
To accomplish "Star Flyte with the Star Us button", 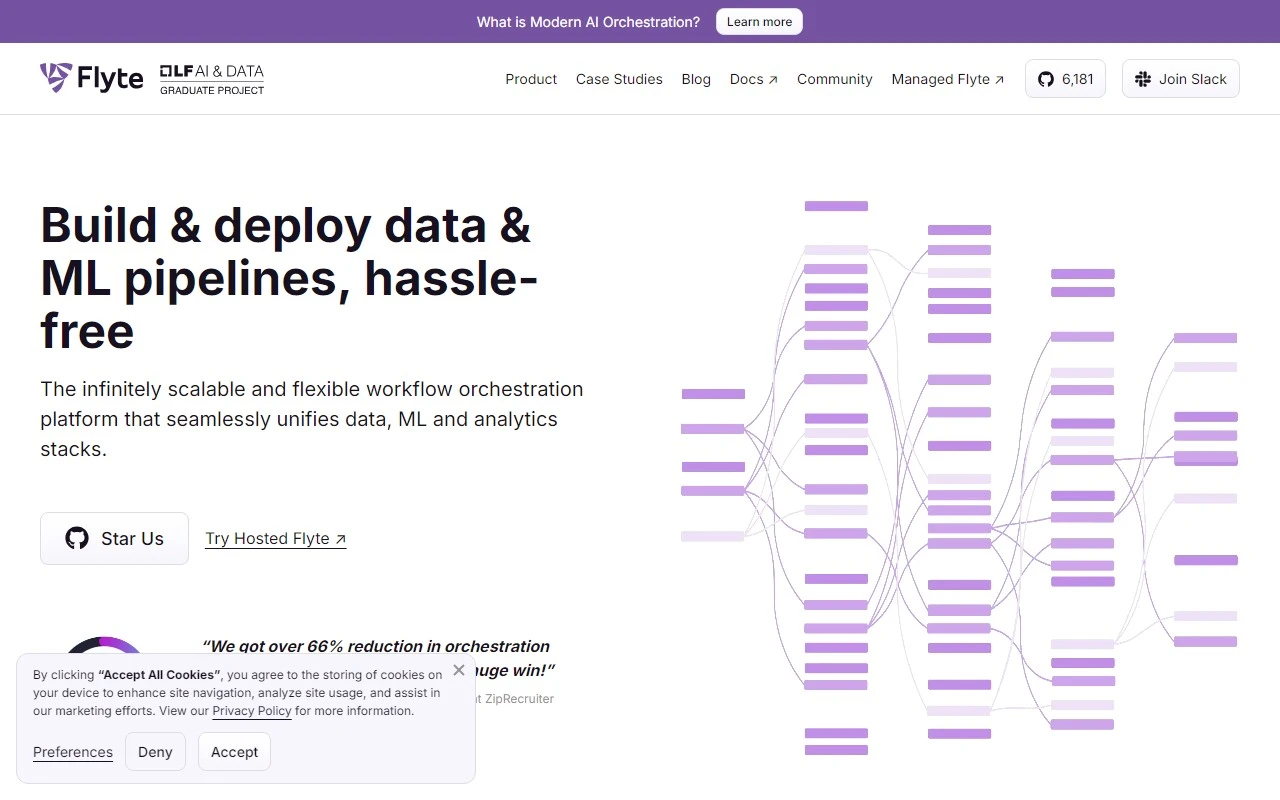I will 114,538.
